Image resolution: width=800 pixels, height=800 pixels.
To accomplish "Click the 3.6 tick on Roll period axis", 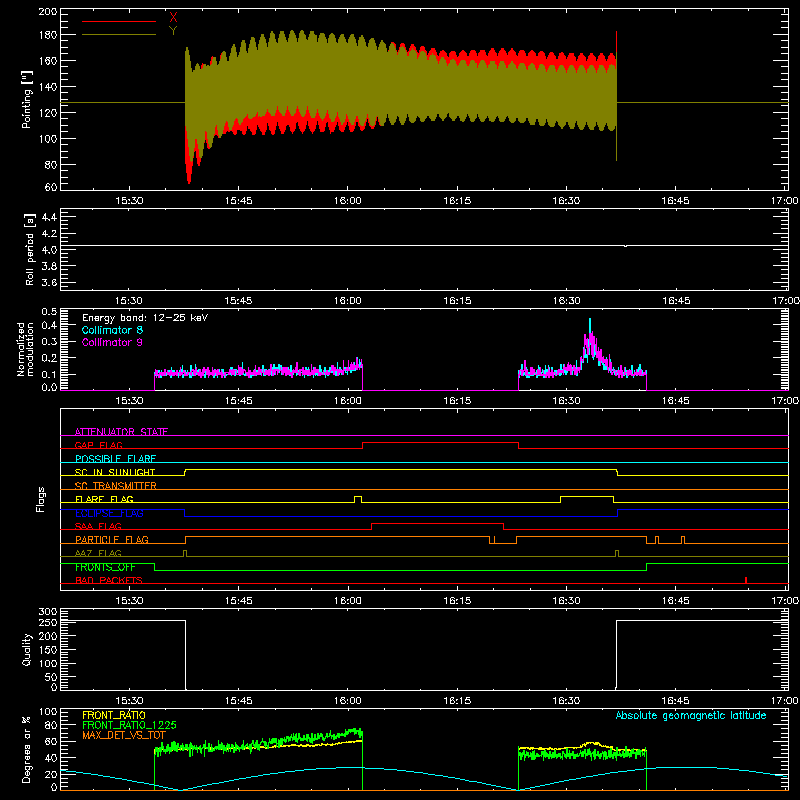I will [x=49, y=282].
